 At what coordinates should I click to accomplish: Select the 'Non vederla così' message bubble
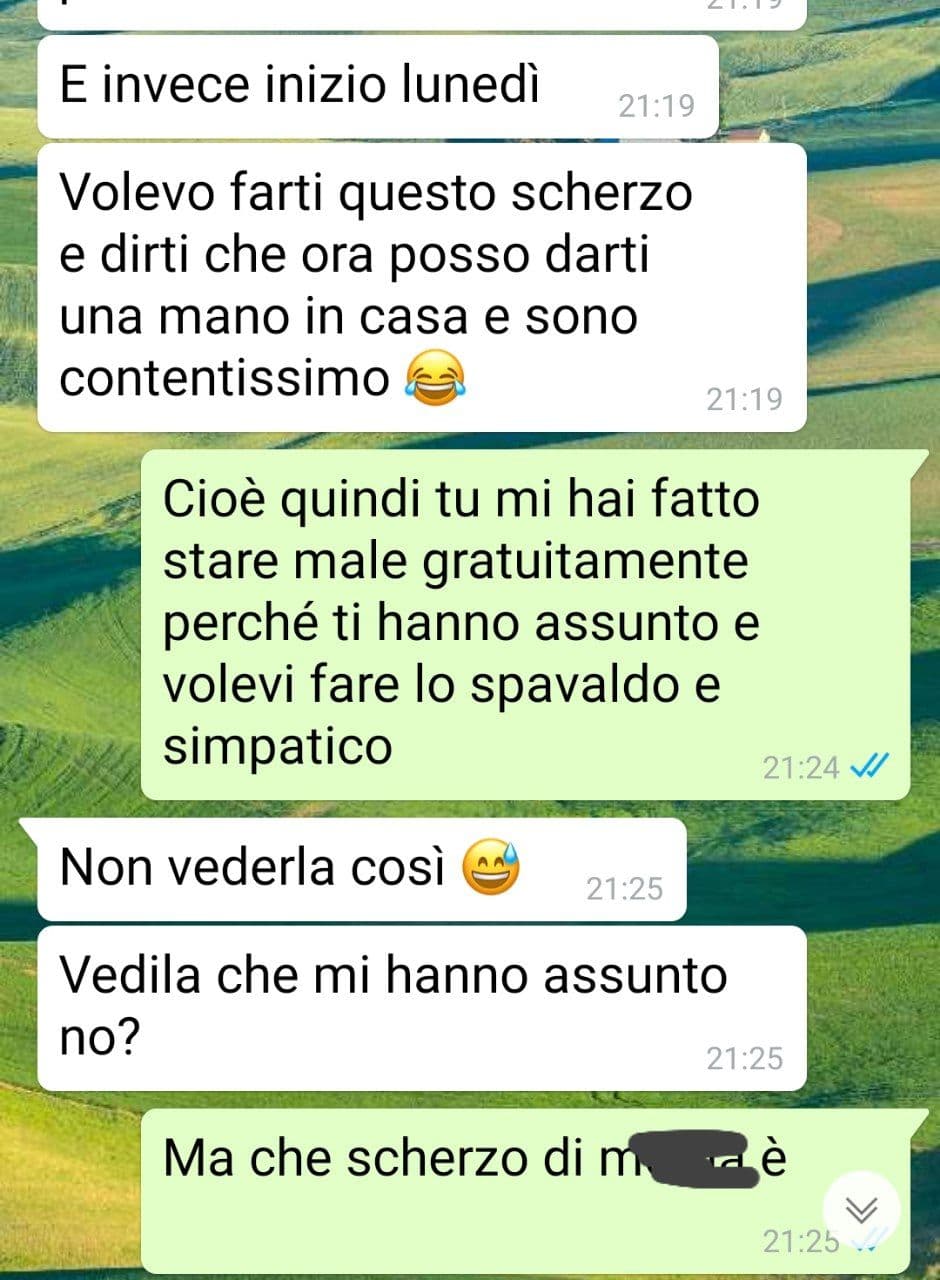click(362, 869)
